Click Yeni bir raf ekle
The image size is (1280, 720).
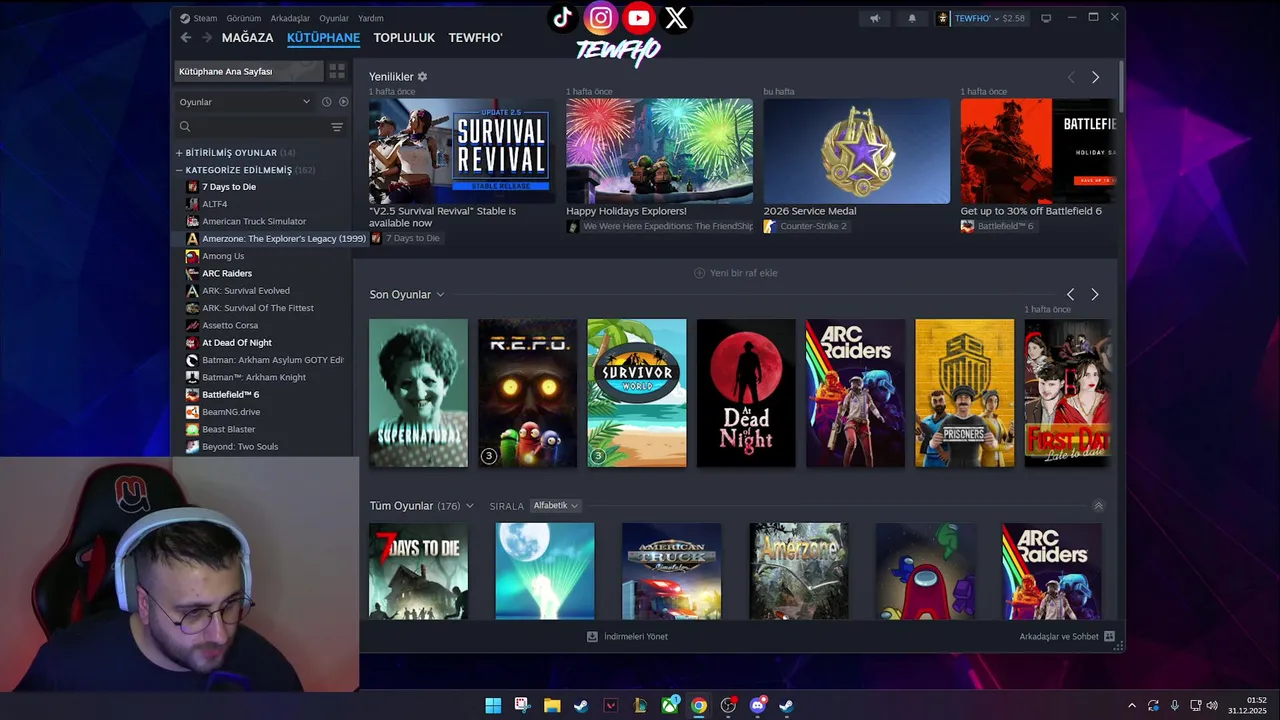[x=736, y=273]
